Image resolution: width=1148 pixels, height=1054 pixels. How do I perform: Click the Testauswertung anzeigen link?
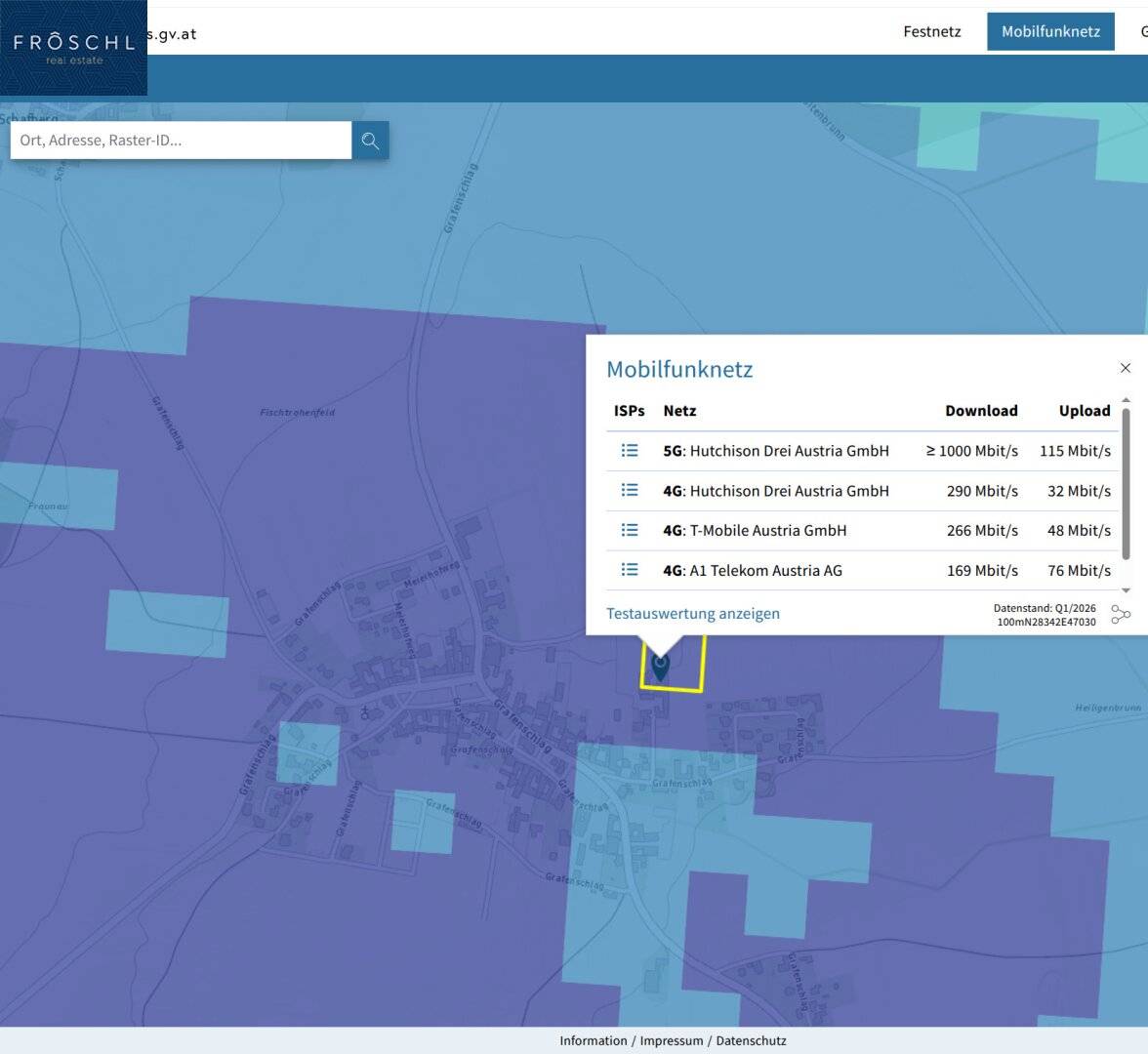tap(693, 613)
